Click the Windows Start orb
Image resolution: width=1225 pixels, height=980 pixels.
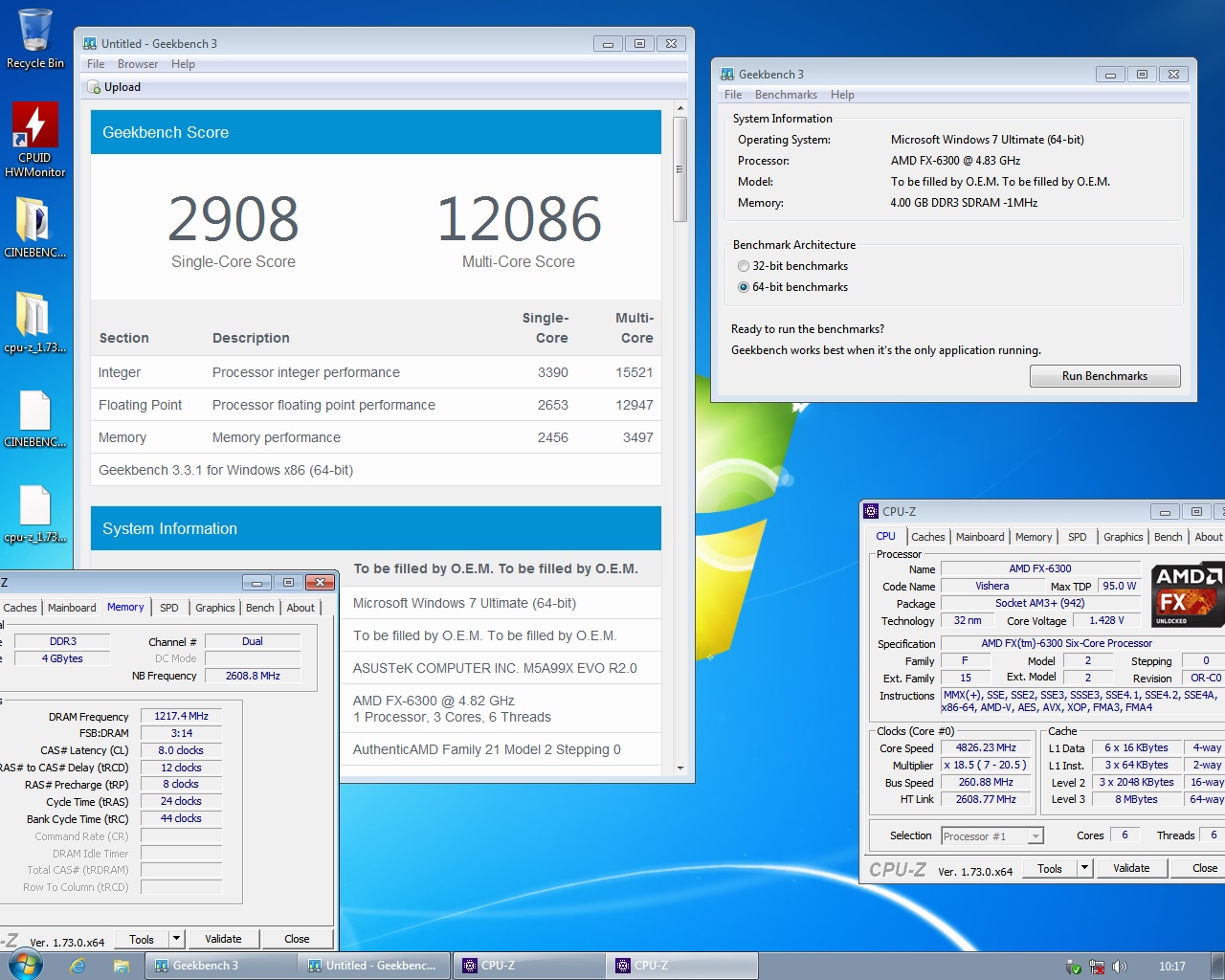pyautogui.click(x=26, y=965)
